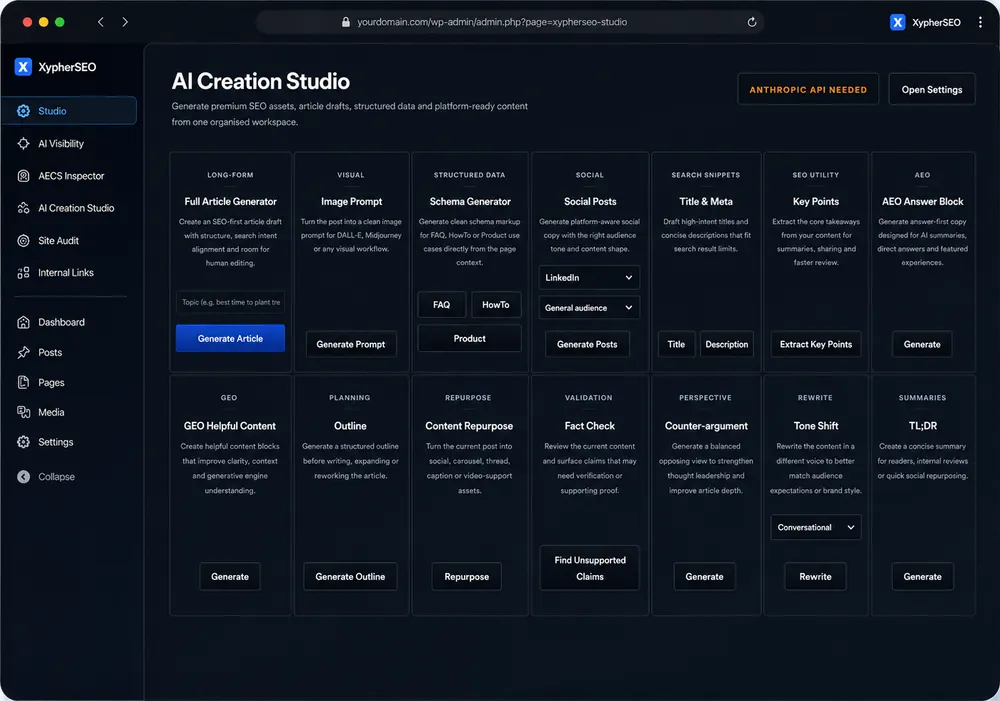Click Generate under the TL;DR card
The image size is (1000, 701).
922,577
